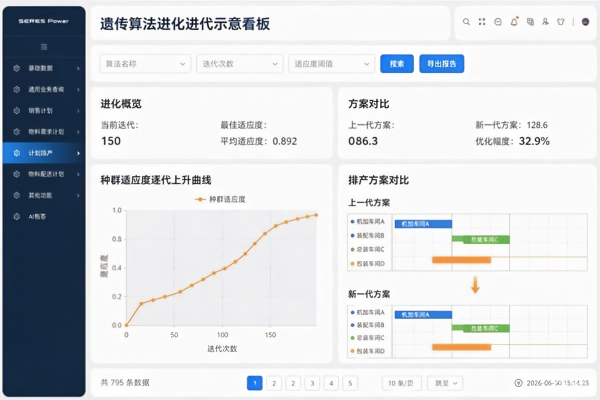Collapse the sidebar with the hamburger icon
Image resolution: width=600 pixels, height=400 pixels.
coord(44,47)
